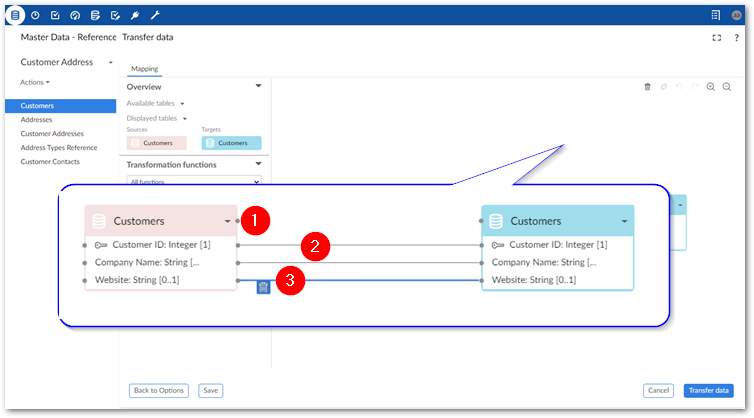The image size is (754, 418).
Task: Click the pink Customers source table chip
Action: tap(157, 143)
